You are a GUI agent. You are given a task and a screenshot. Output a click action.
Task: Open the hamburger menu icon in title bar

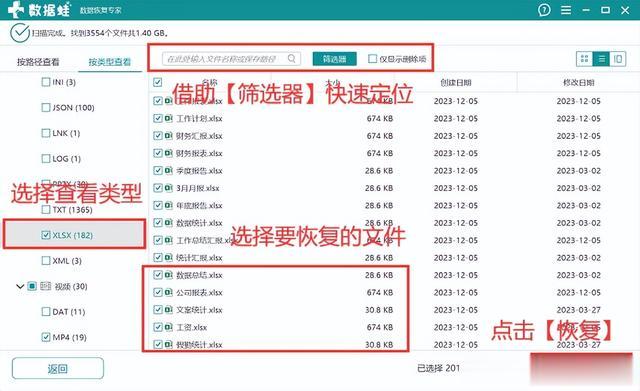coord(566,10)
